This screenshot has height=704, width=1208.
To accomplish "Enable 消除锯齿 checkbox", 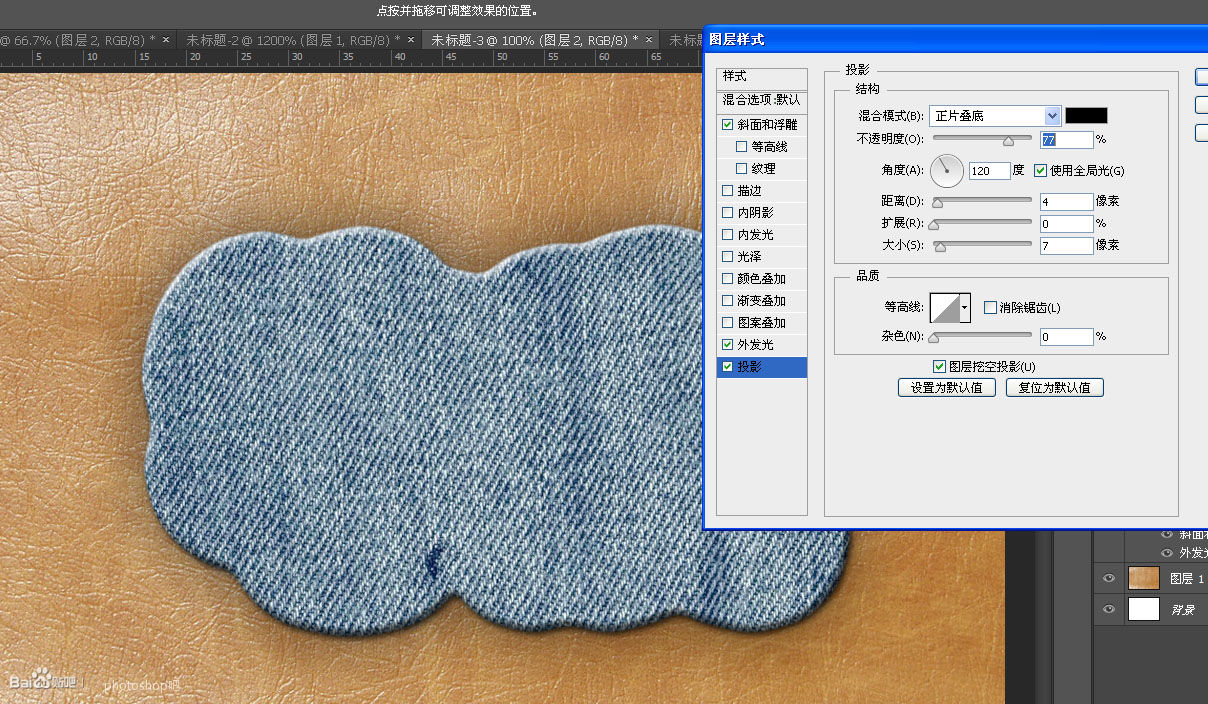I will click(x=990, y=308).
